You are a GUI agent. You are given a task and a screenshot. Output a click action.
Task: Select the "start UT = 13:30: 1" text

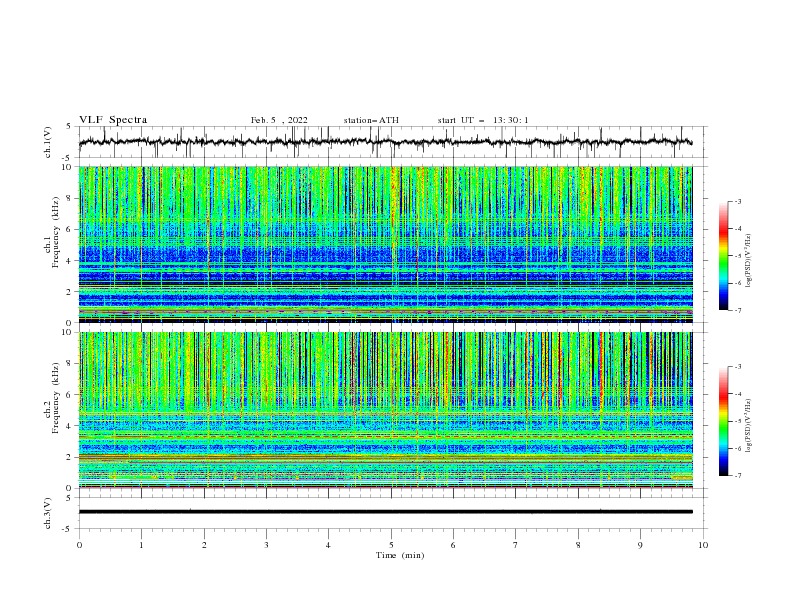tap(483, 120)
